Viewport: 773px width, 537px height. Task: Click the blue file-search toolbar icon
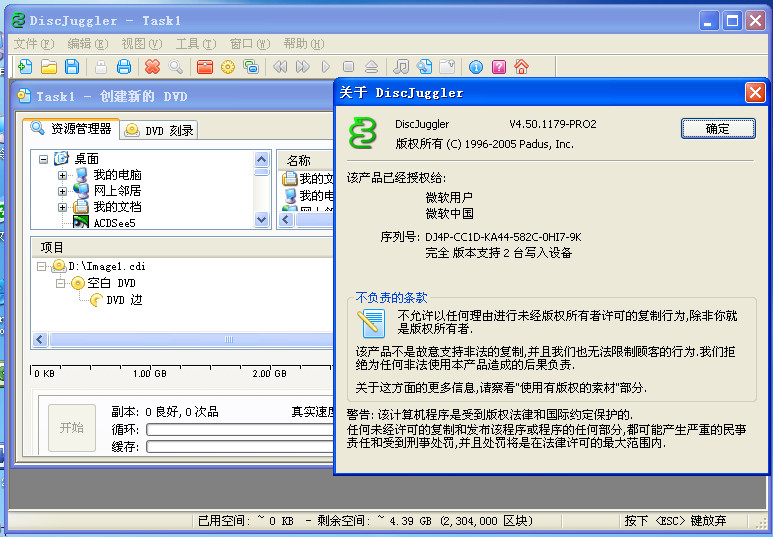[424, 67]
